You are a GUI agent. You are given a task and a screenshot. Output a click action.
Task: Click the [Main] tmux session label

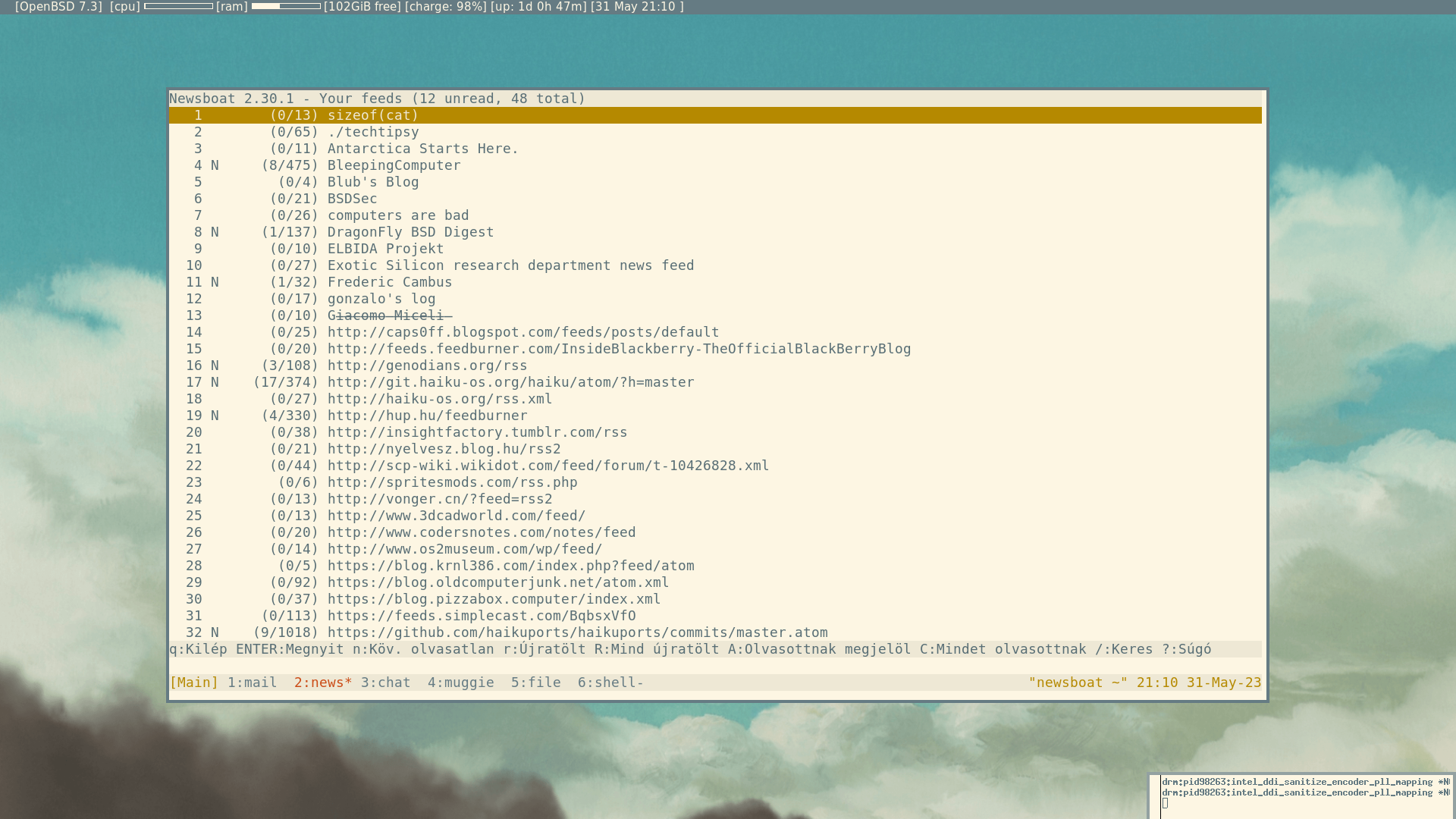[x=193, y=682]
